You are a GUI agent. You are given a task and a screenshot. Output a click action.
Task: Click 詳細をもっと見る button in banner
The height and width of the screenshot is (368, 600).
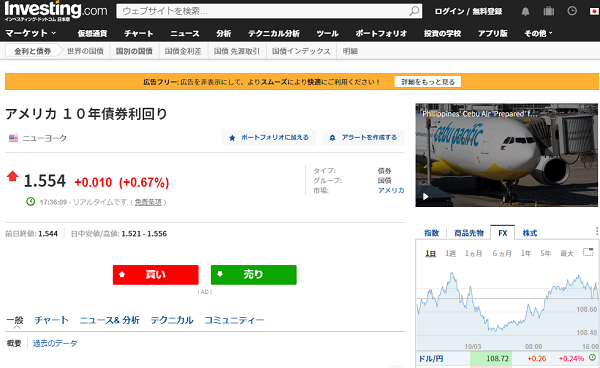coord(428,82)
